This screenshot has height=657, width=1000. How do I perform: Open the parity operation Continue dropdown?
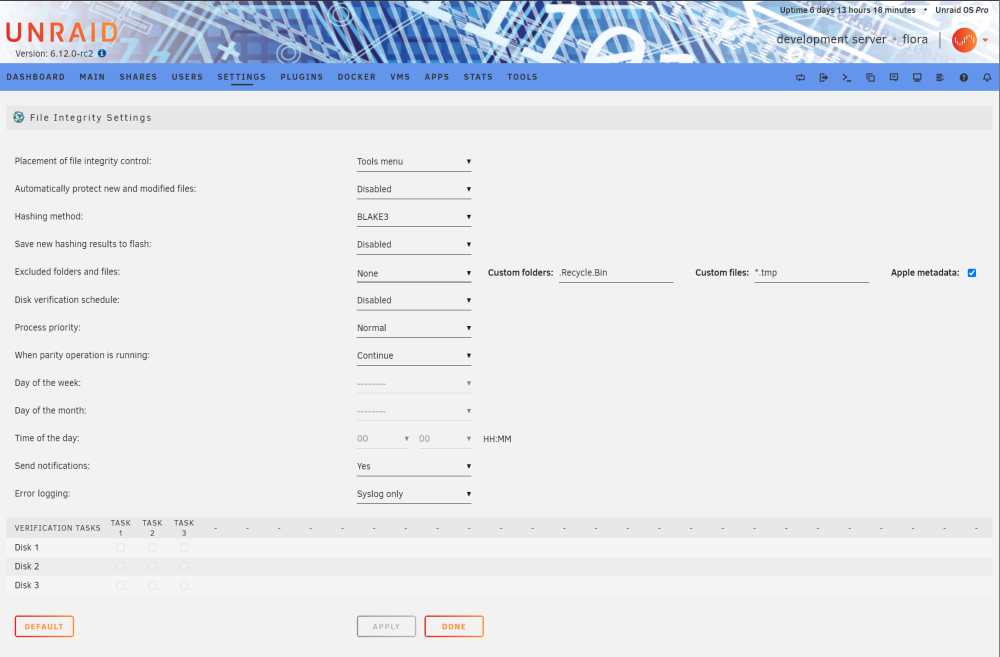(x=414, y=356)
